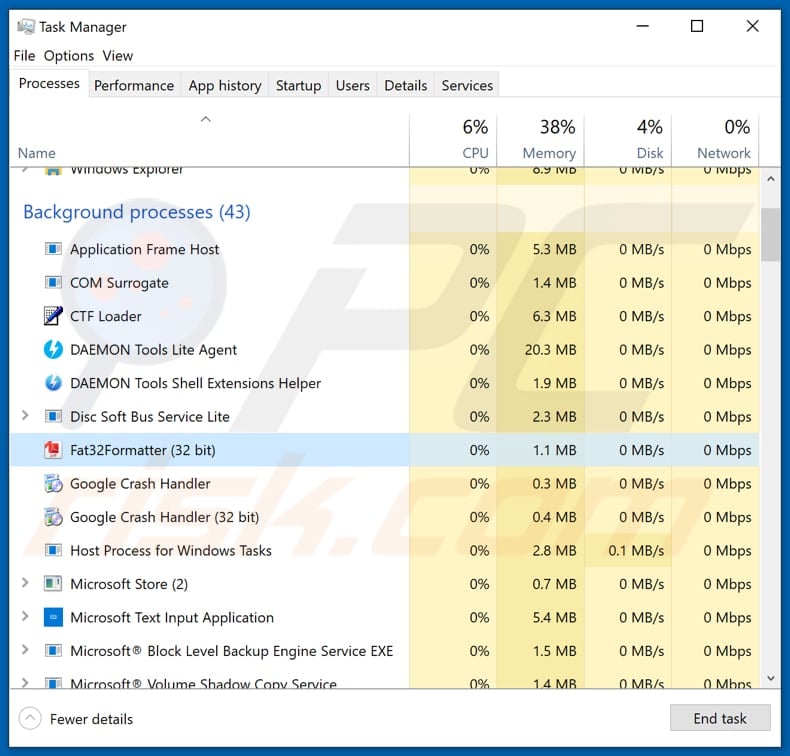Click the DAEMON Tools Shell Extensions Helper icon

click(53, 383)
